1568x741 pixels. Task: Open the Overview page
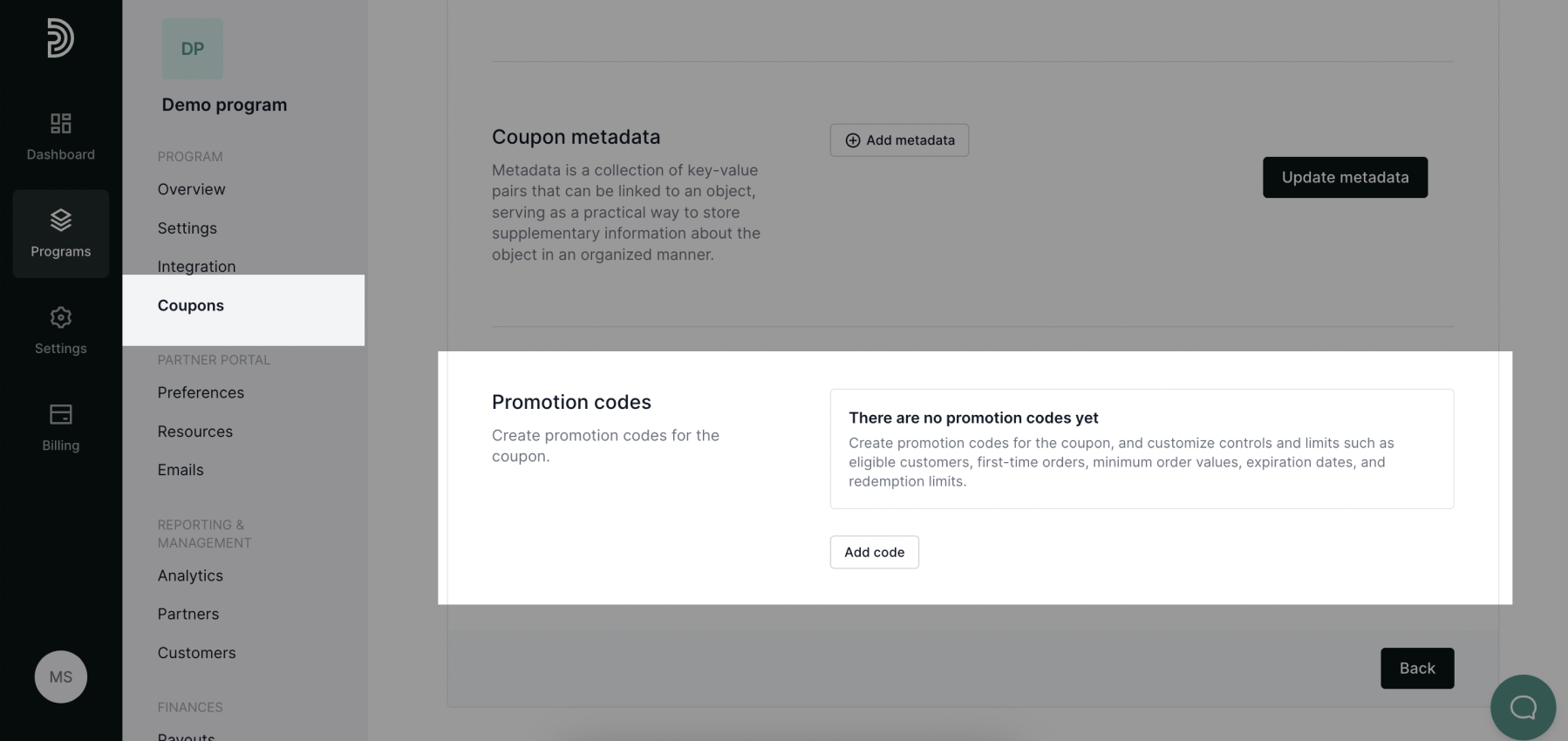pyautogui.click(x=191, y=188)
